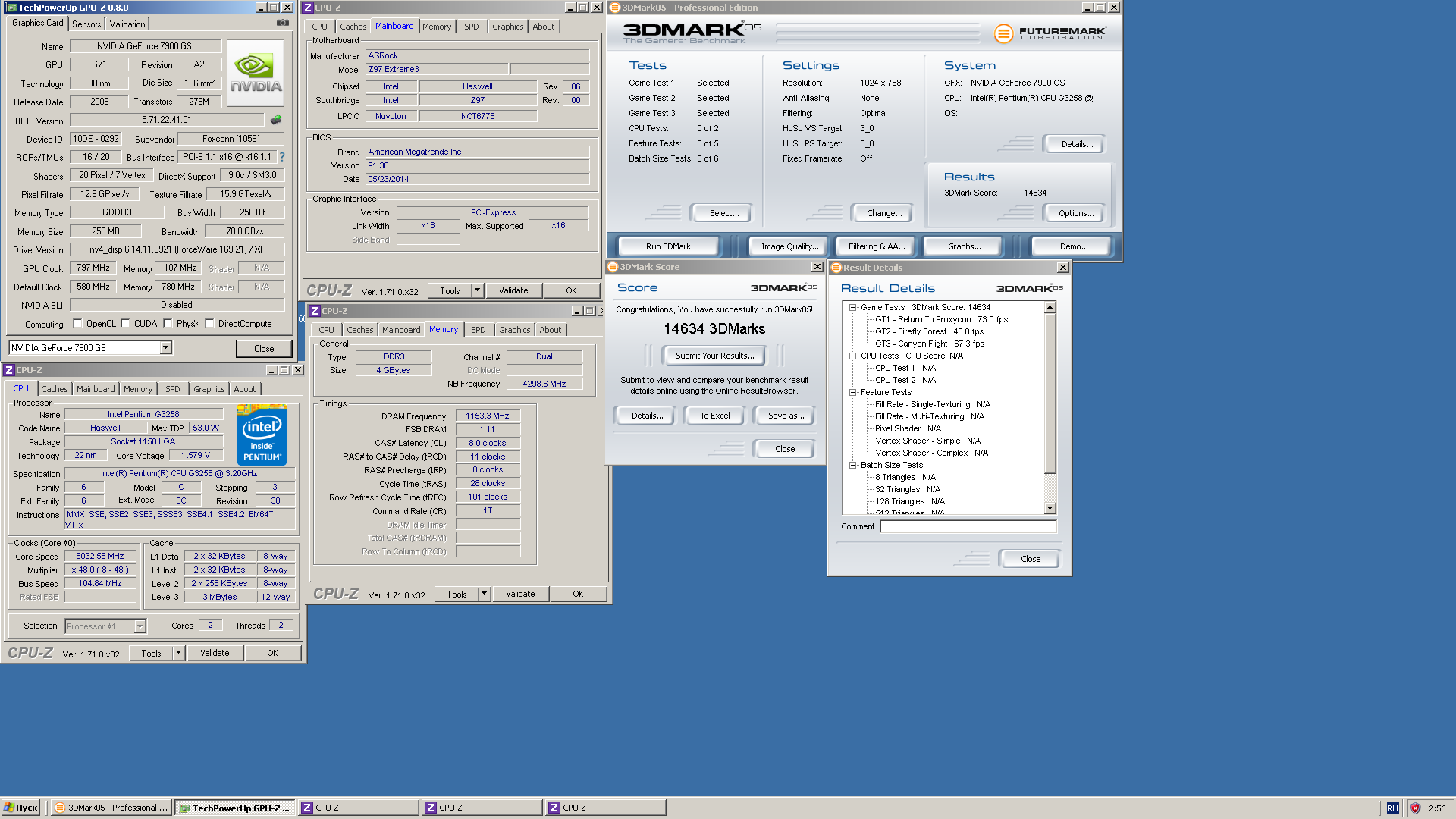Click the Bus Interface question mark icon

[282, 157]
